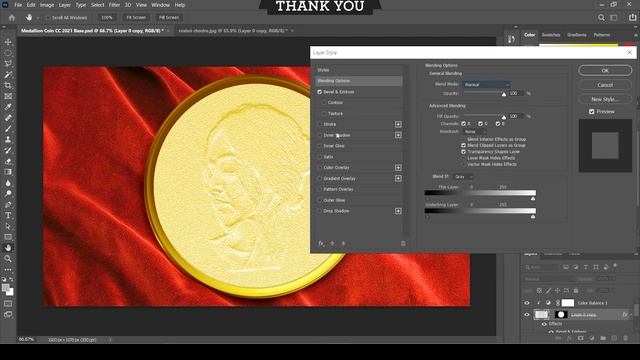Add another Color Overlay with plus button
640x360 pixels.
pos(398,168)
